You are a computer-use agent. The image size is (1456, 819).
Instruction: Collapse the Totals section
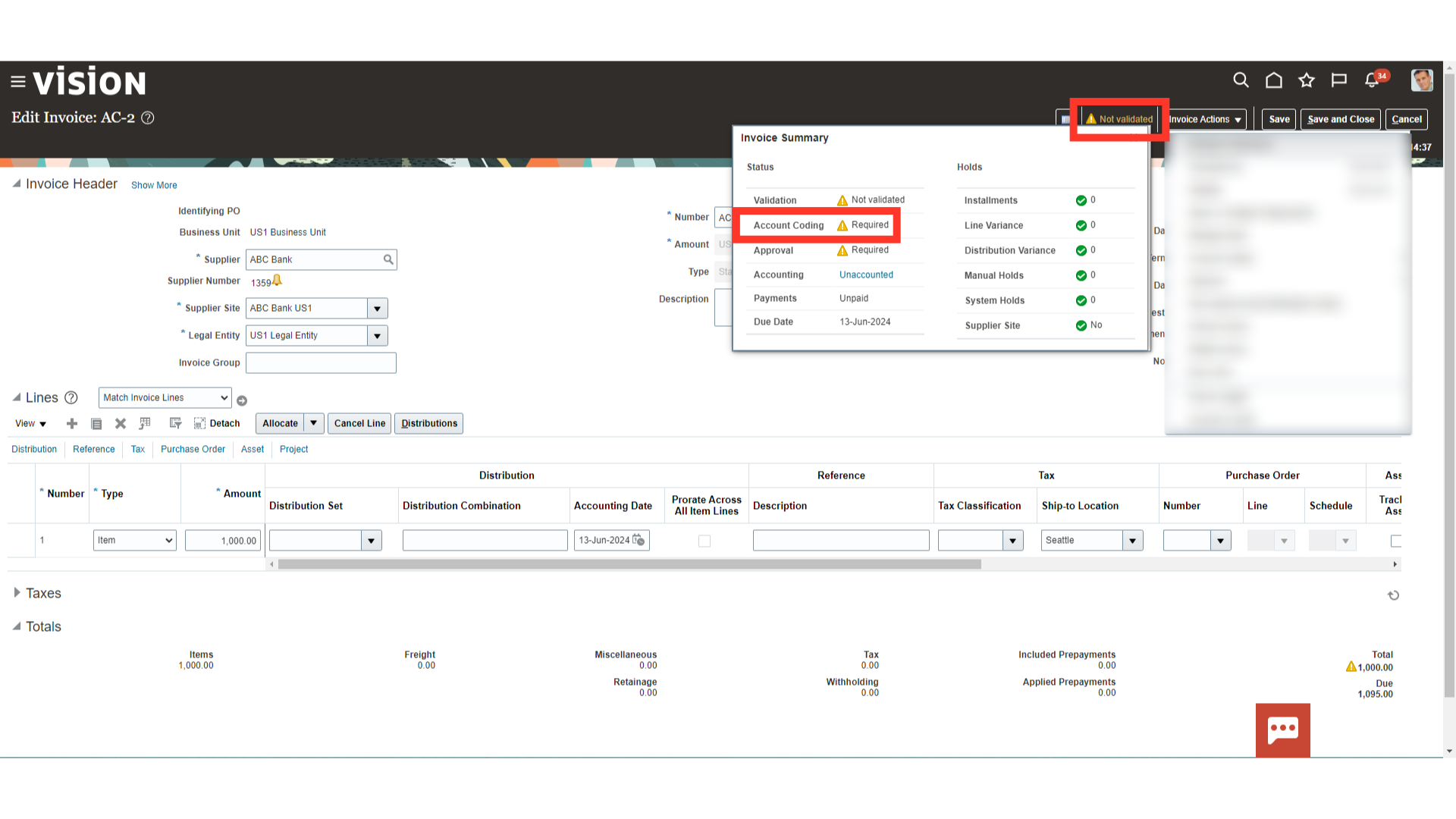pos(16,626)
